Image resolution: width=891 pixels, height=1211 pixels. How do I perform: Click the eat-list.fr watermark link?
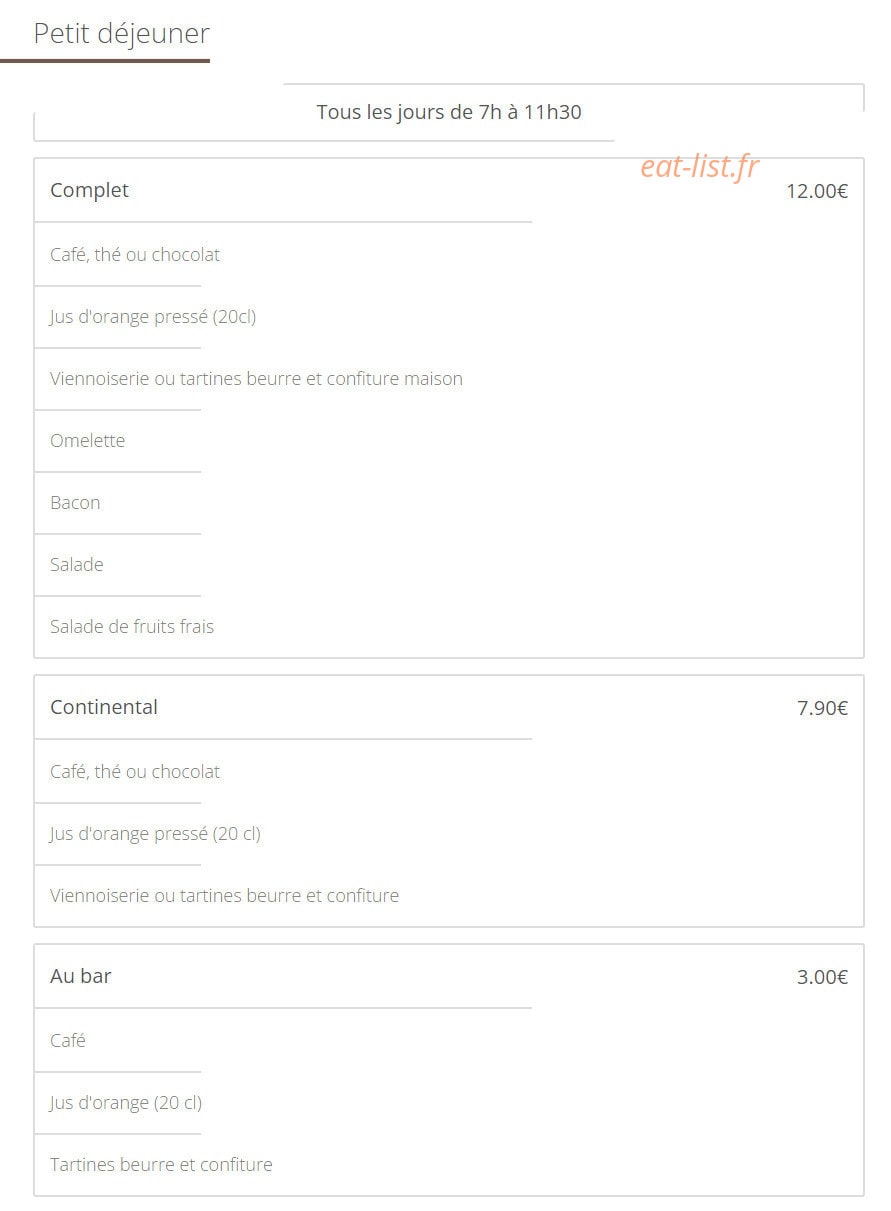click(700, 167)
